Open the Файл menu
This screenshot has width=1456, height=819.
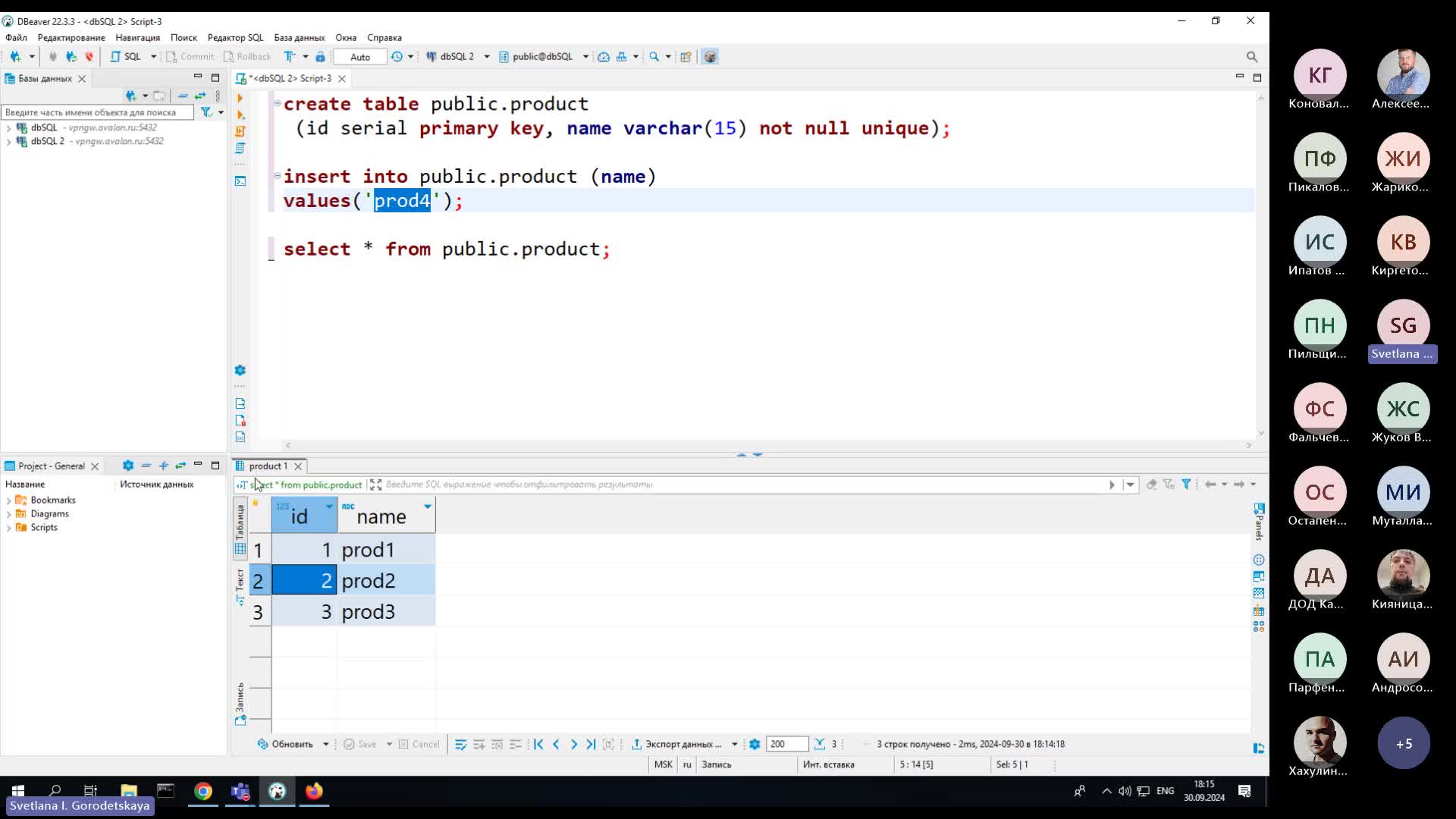tap(16, 37)
